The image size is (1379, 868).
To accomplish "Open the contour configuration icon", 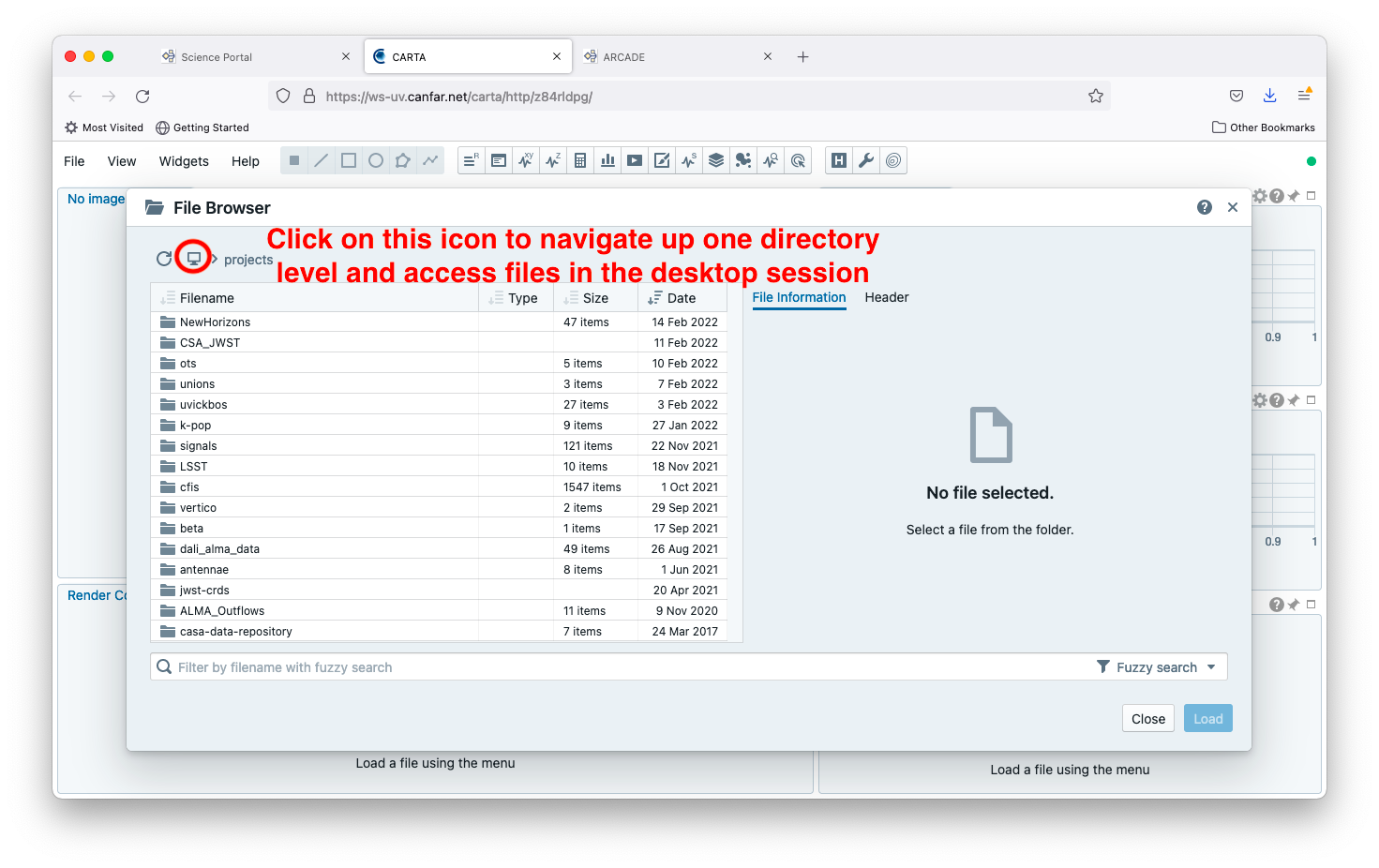I will pyautogui.click(x=893, y=160).
